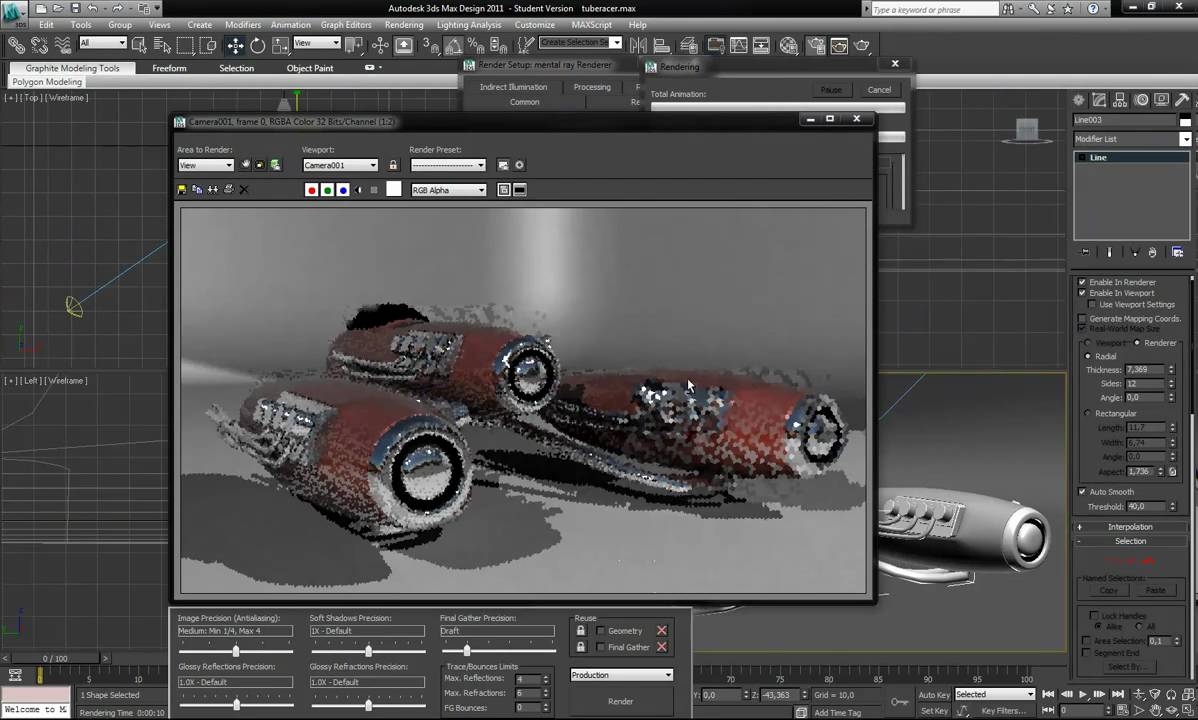Toggle Enable In Renderer checkbox
Viewport: 1198px width, 720px height.
[1082, 282]
